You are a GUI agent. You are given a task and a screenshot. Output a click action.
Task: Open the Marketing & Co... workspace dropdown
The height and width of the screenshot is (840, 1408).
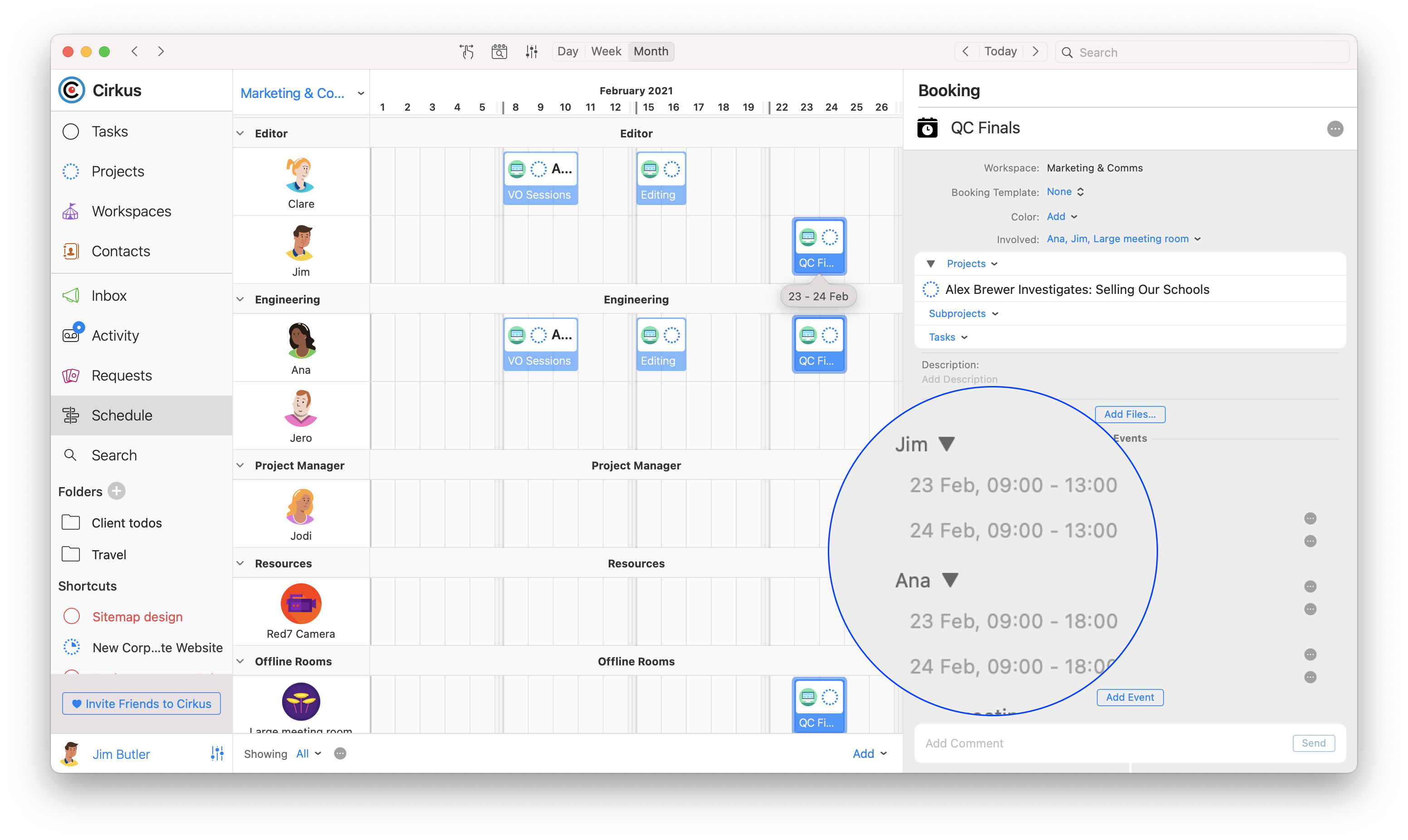[x=303, y=93]
